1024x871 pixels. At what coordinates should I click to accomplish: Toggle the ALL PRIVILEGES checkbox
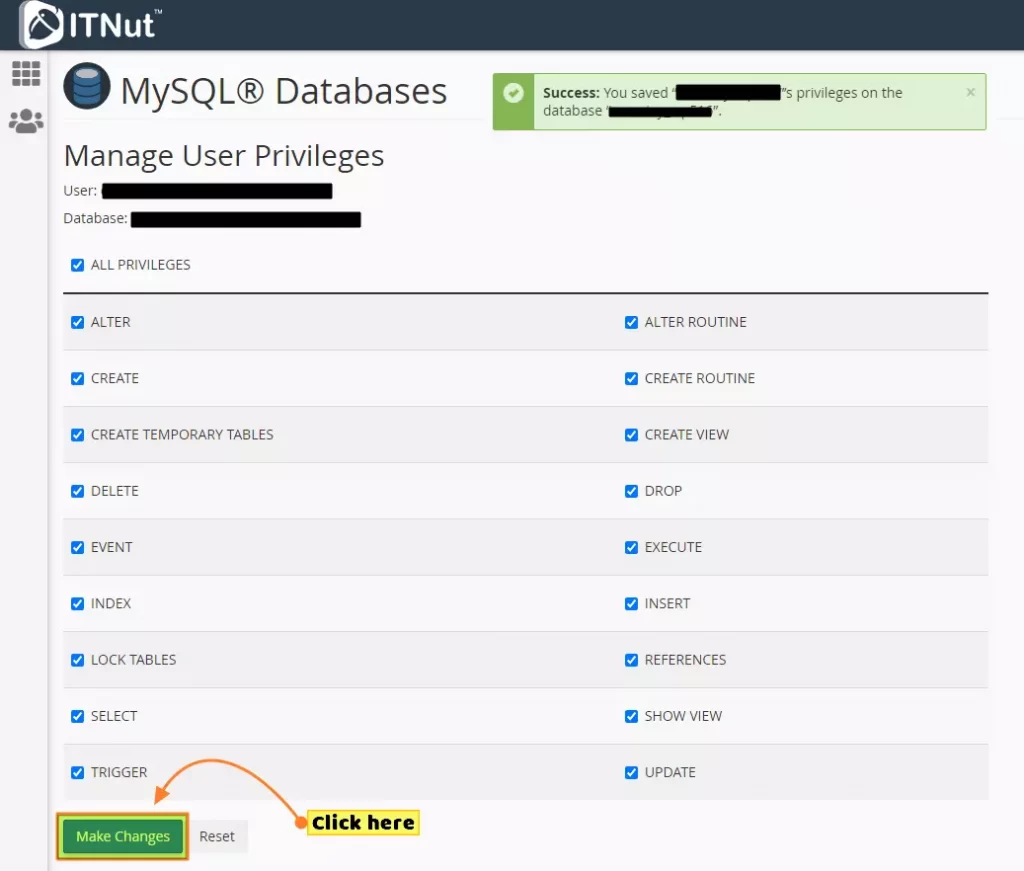click(x=77, y=265)
